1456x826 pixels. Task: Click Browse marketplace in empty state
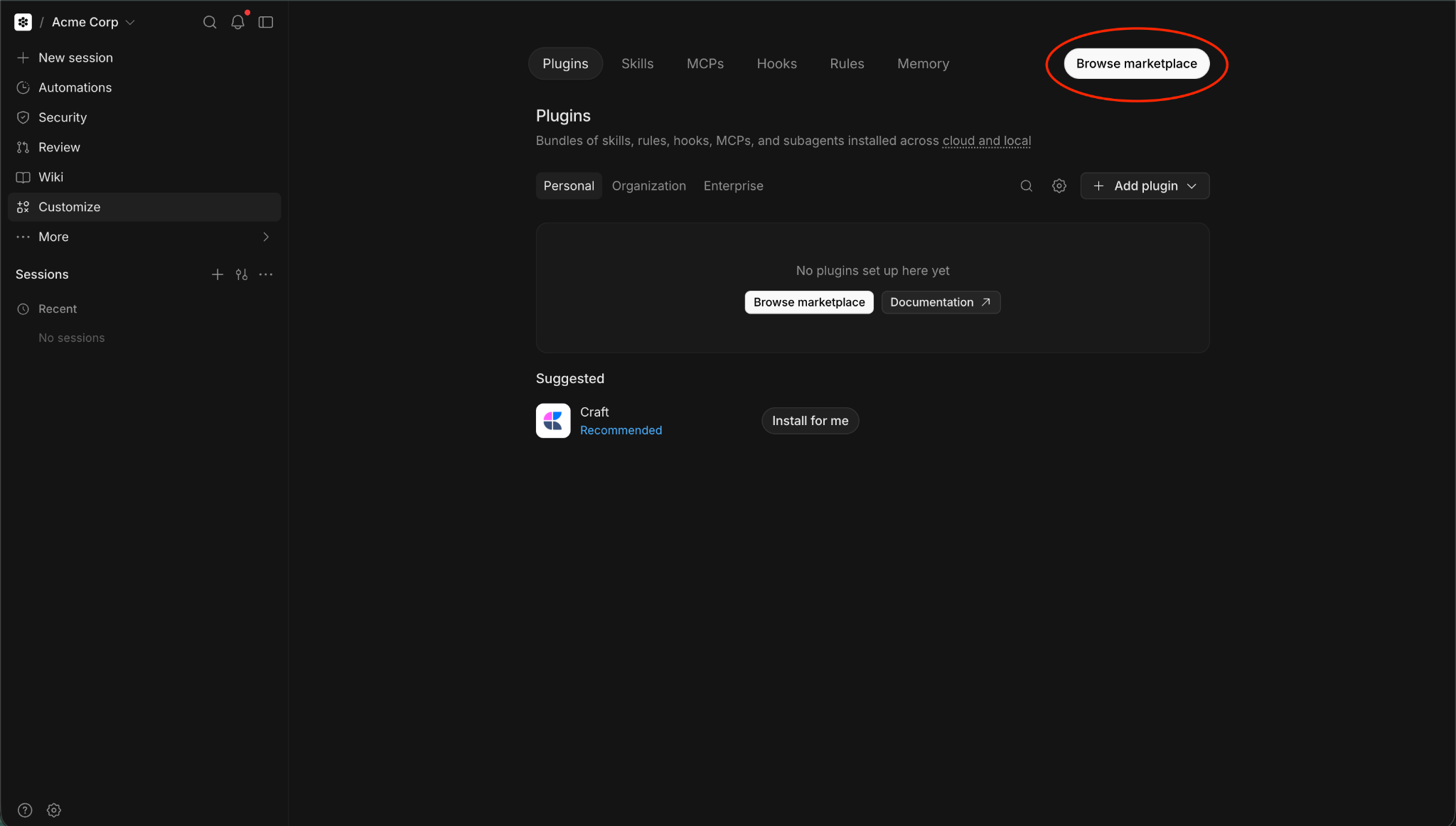tap(809, 302)
